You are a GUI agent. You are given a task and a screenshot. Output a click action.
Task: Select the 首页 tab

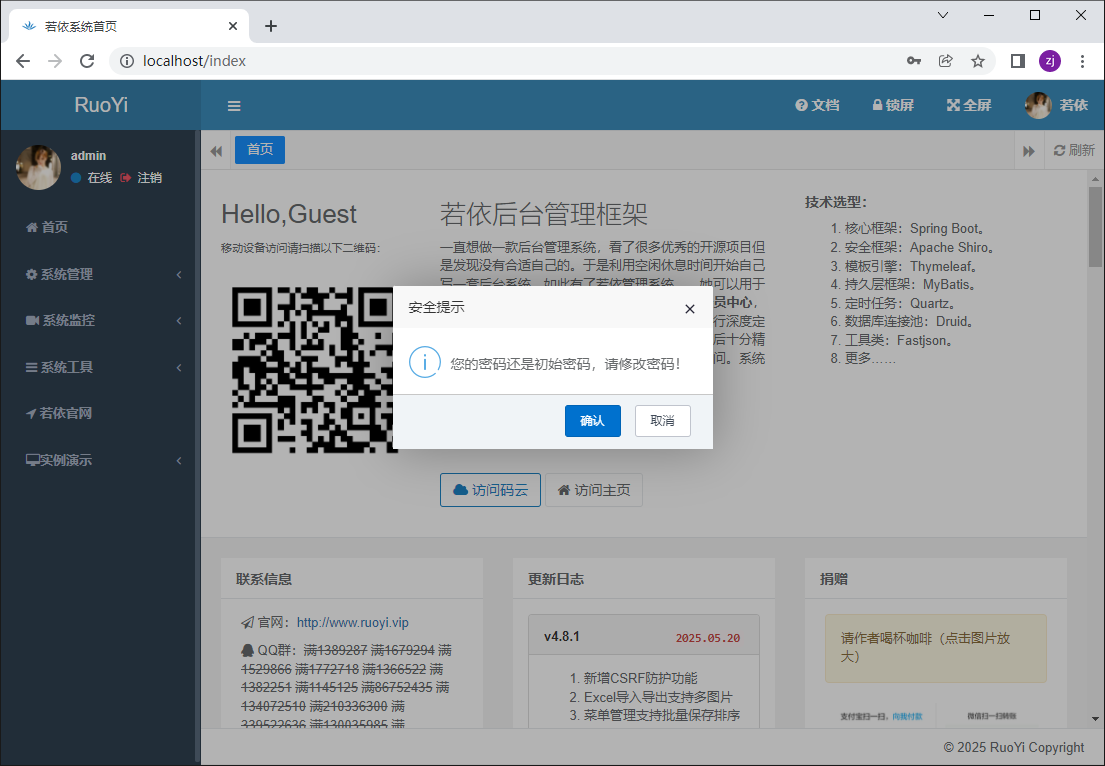(260, 150)
